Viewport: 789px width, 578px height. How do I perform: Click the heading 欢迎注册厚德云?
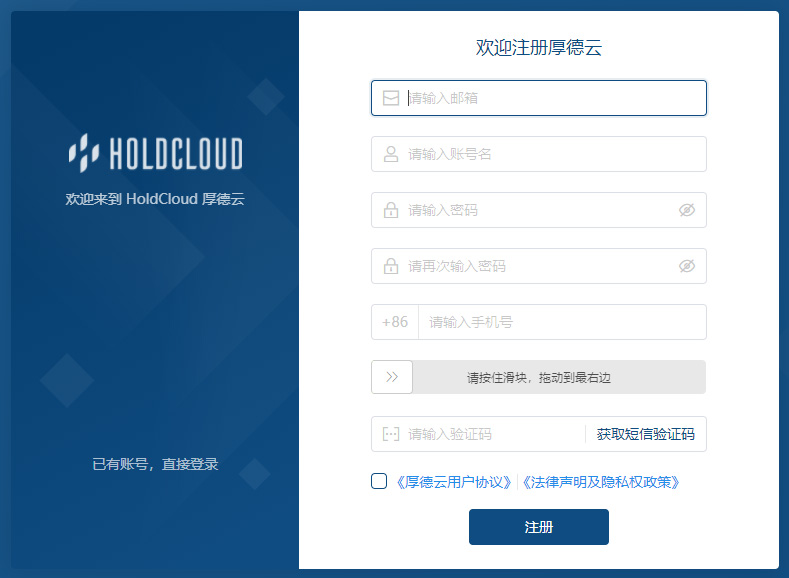point(538,47)
